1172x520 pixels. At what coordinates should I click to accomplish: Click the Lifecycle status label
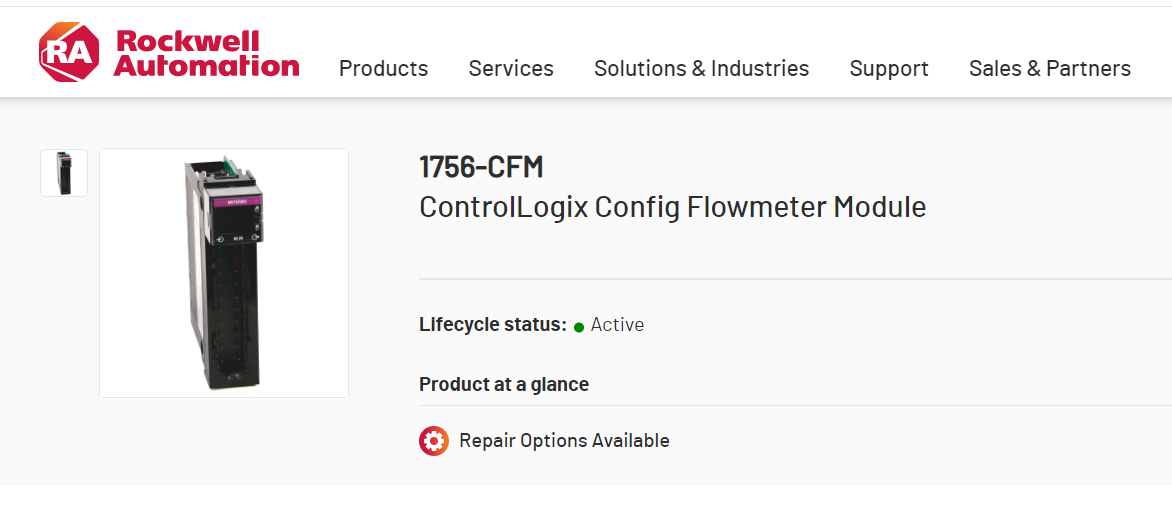point(492,325)
